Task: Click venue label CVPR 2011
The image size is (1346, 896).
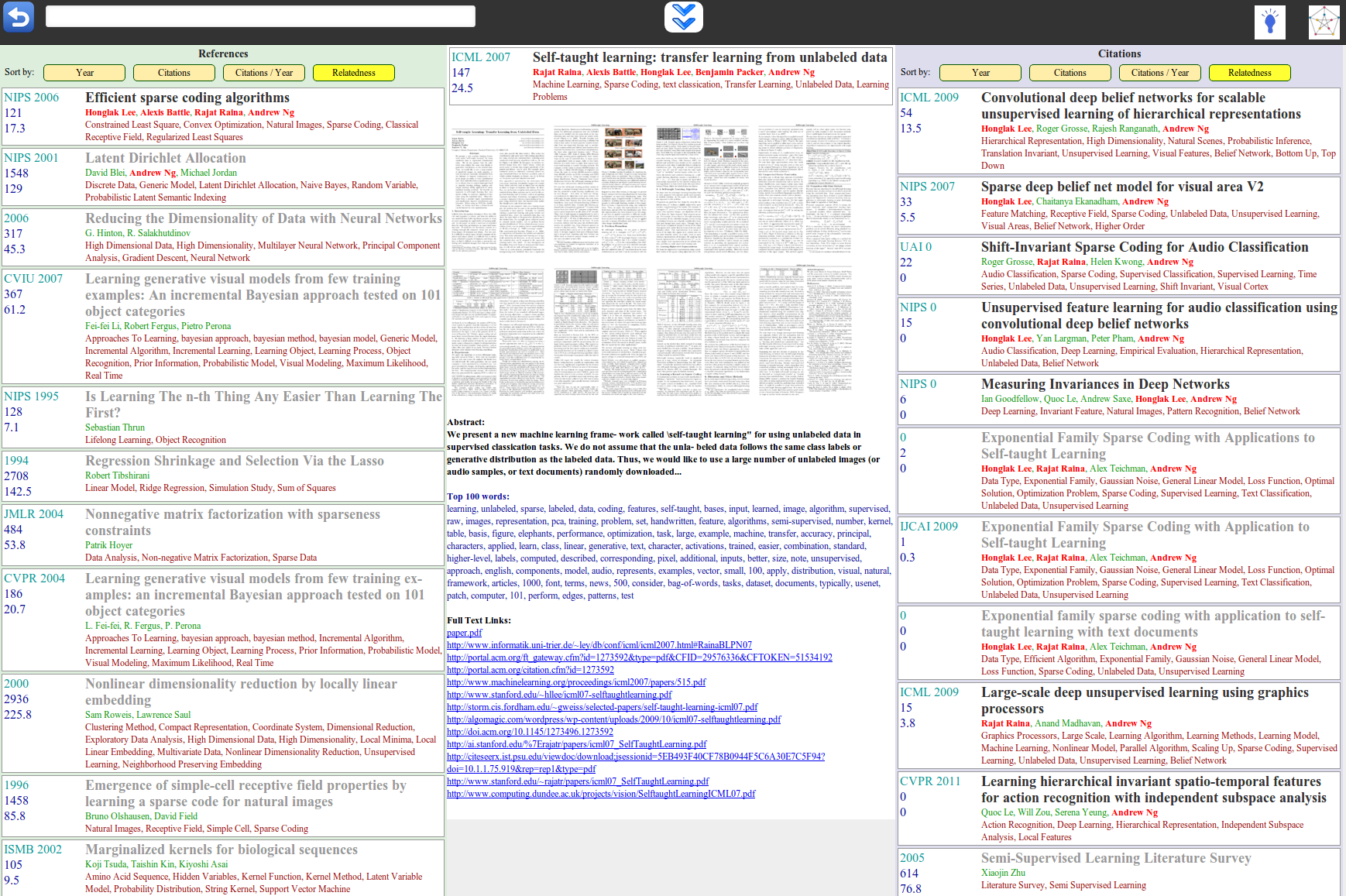Action: 929,781
